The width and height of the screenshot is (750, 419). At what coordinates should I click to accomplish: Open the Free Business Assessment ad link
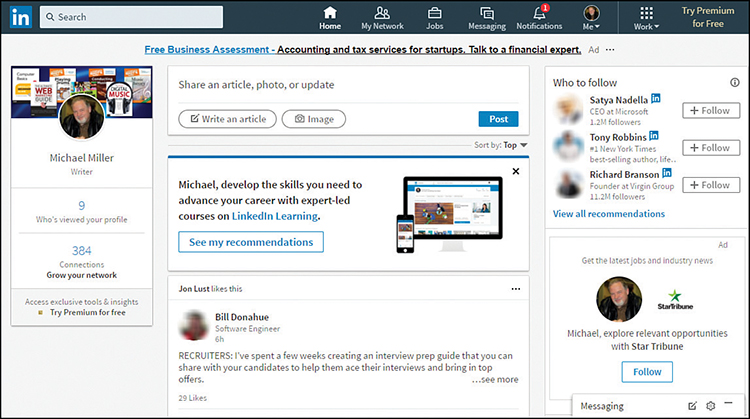pyautogui.click(x=363, y=50)
